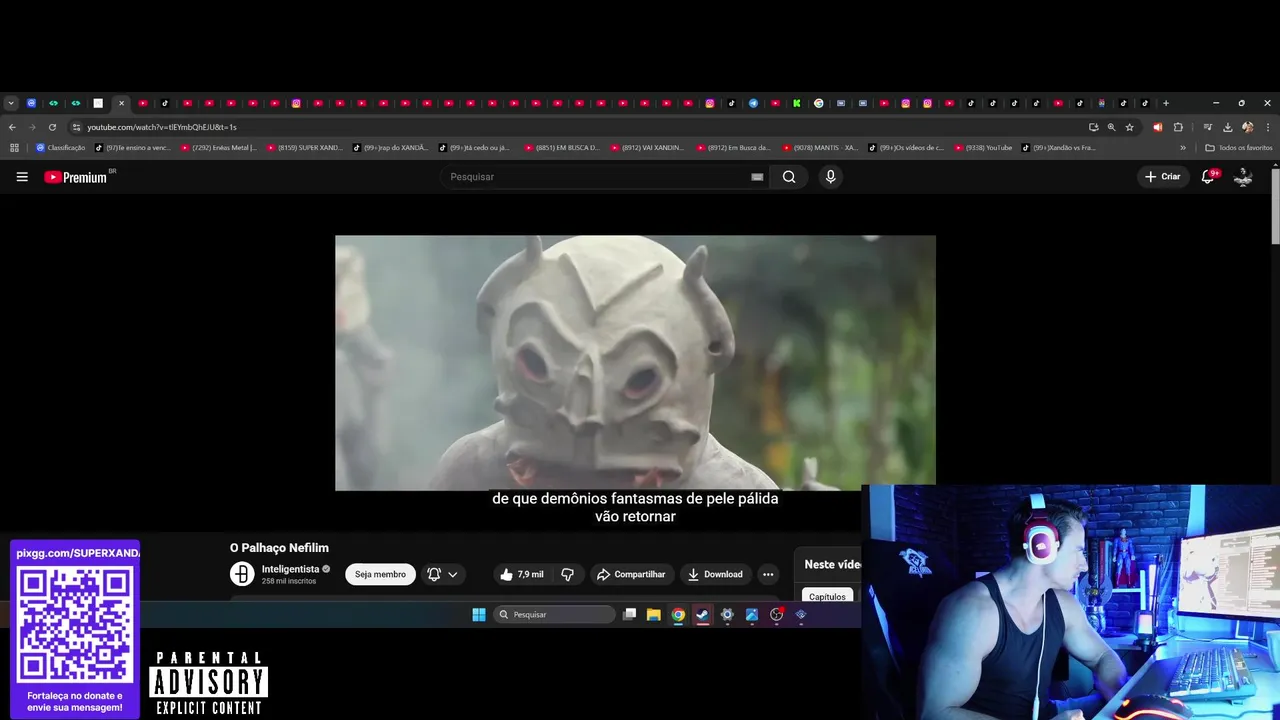1280x720 pixels.
Task: Select the Capítulos chip
Action: 827,596
